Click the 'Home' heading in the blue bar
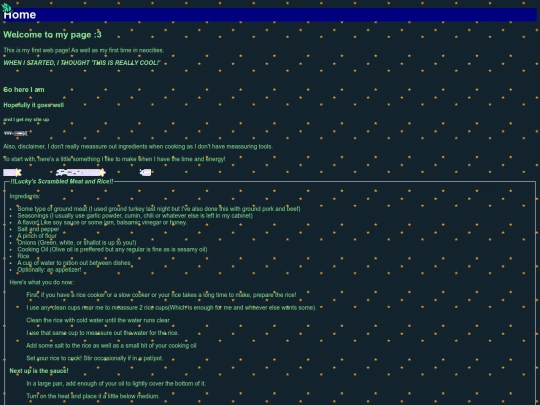Screen dimensions: 540x405 coord(20,15)
